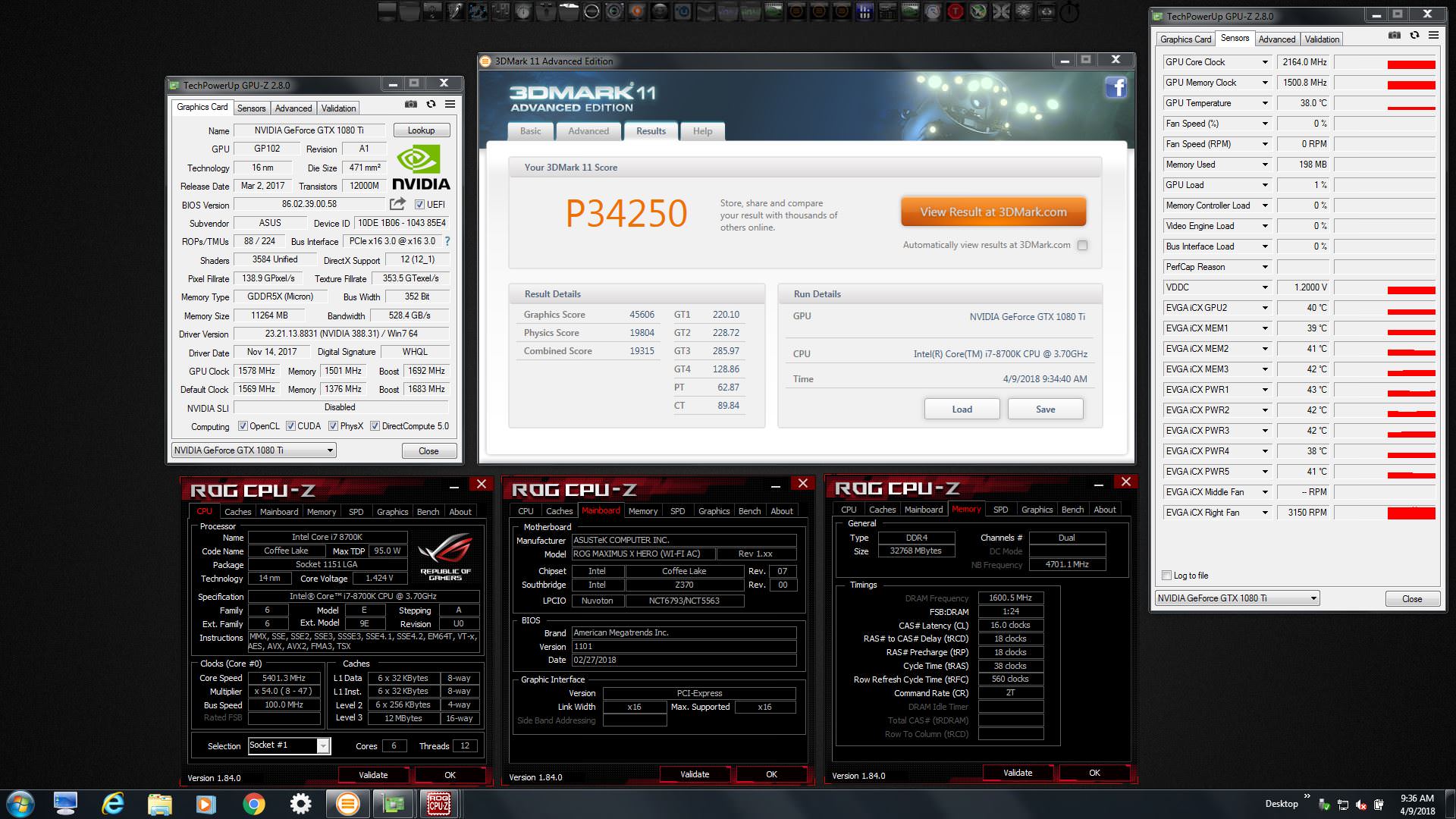Open the settings gear icon on the taskbar
Image resolution: width=1456 pixels, height=819 pixels.
coord(301,804)
